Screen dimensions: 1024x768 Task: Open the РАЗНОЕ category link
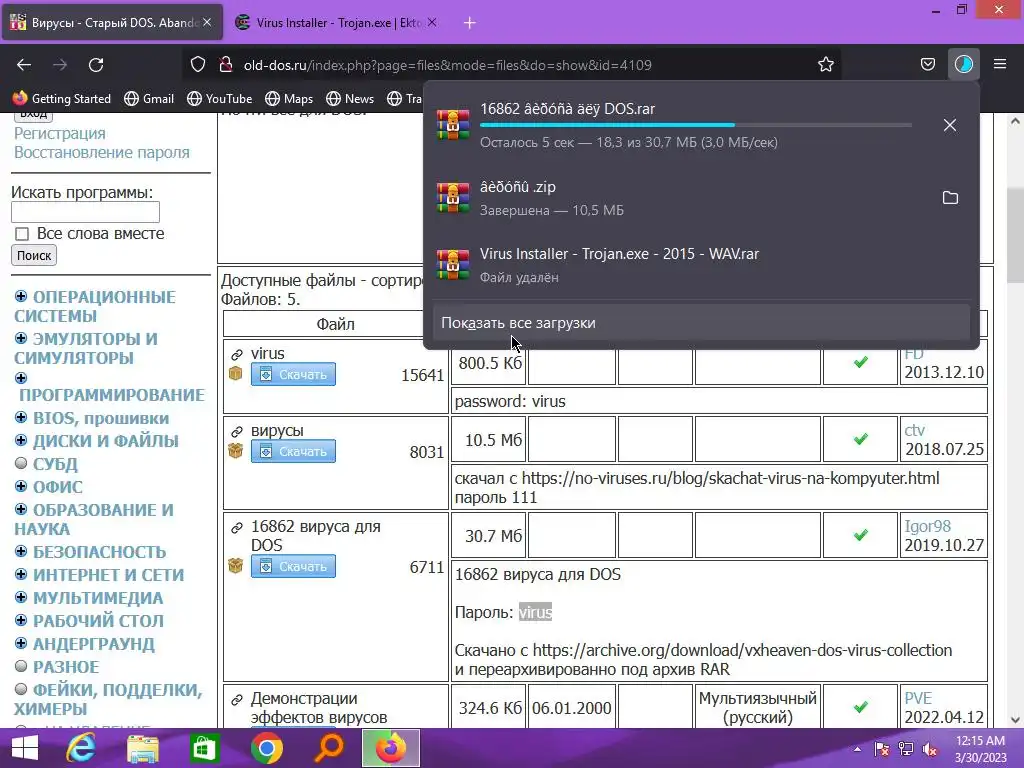click(x=66, y=667)
